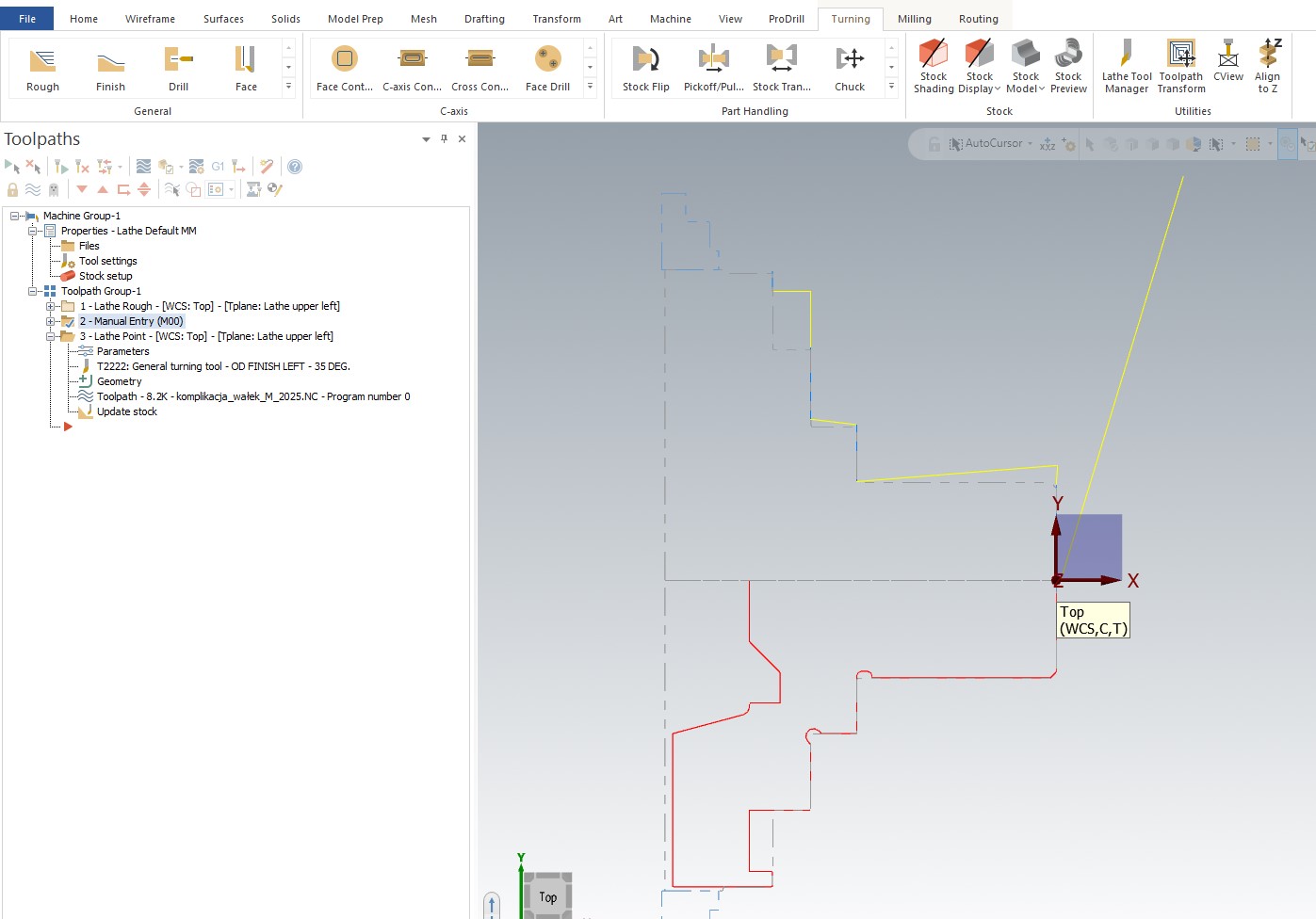1316x919 pixels.
Task: Verify selected operations
Action: click(166, 167)
